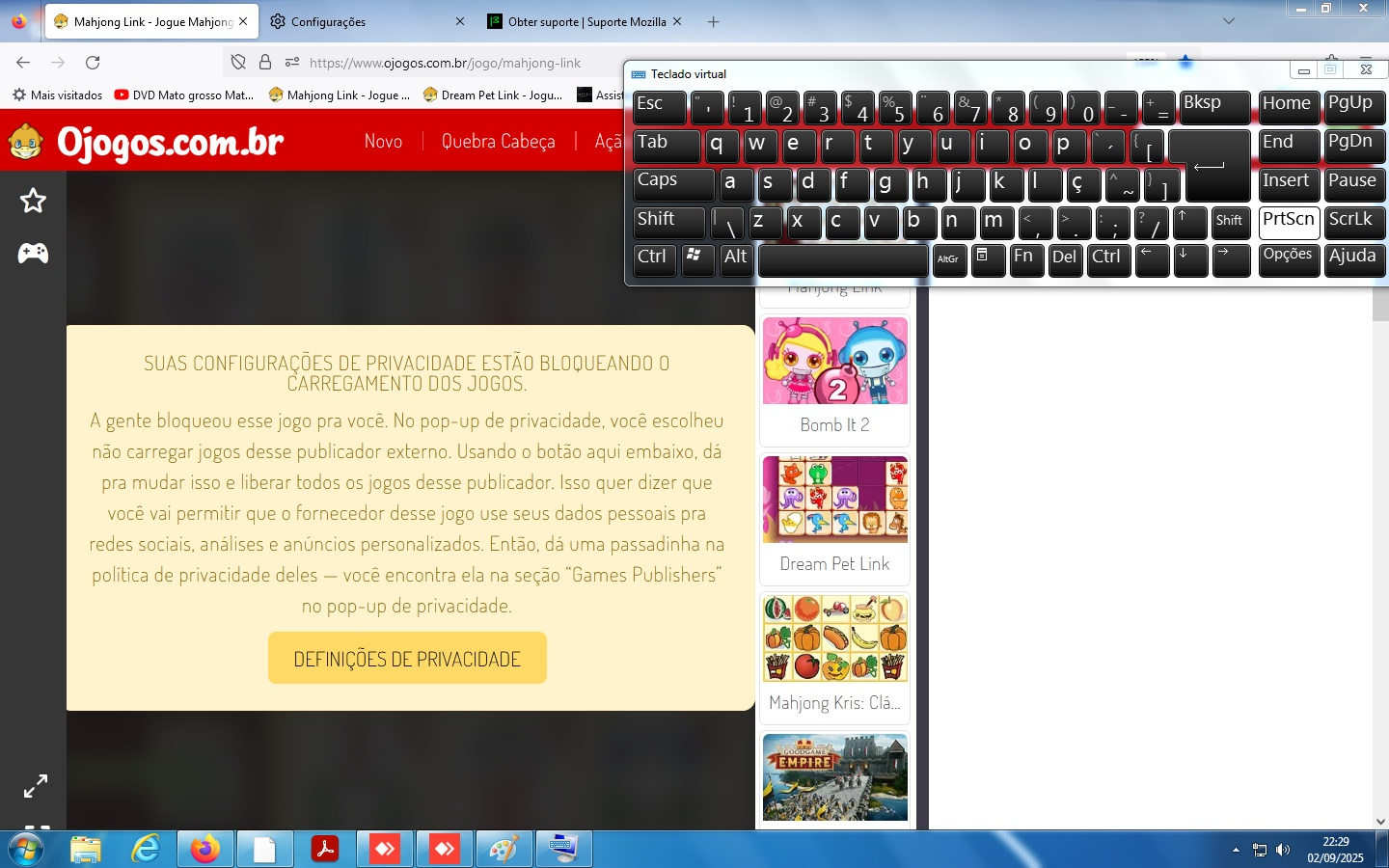Click the network icon in the system tray
The height and width of the screenshot is (868, 1389).
[1260, 850]
